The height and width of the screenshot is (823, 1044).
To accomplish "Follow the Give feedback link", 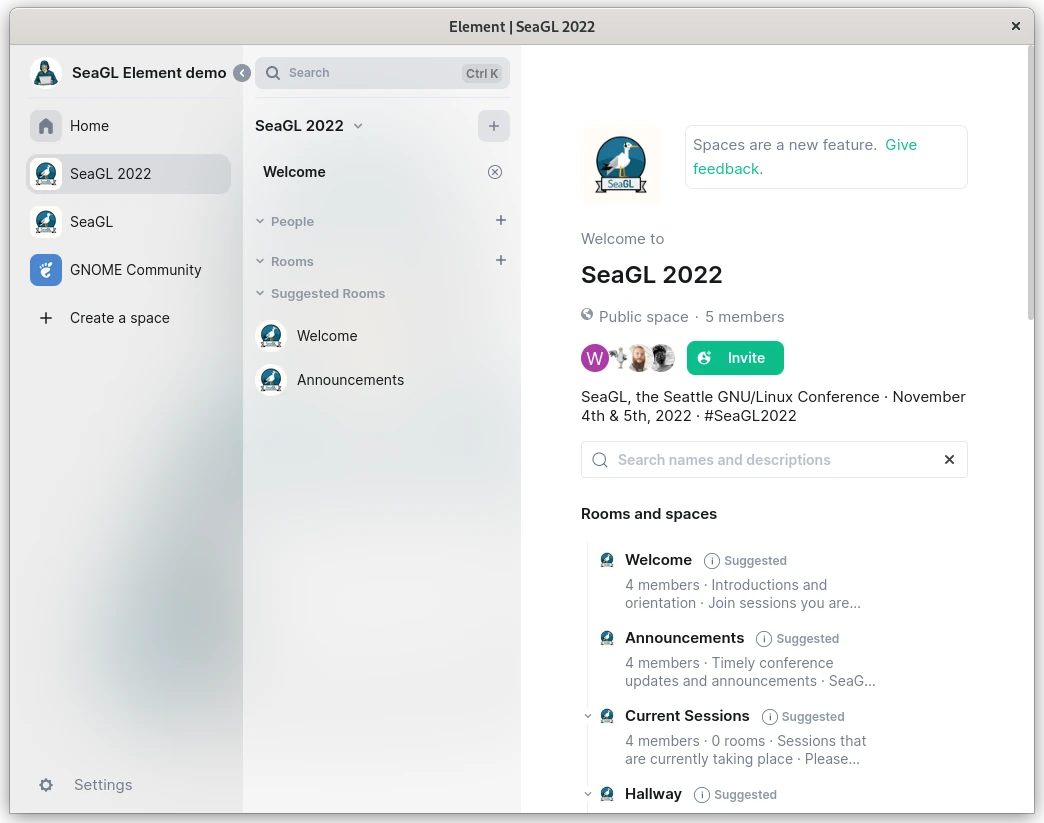I will click(x=805, y=156).
